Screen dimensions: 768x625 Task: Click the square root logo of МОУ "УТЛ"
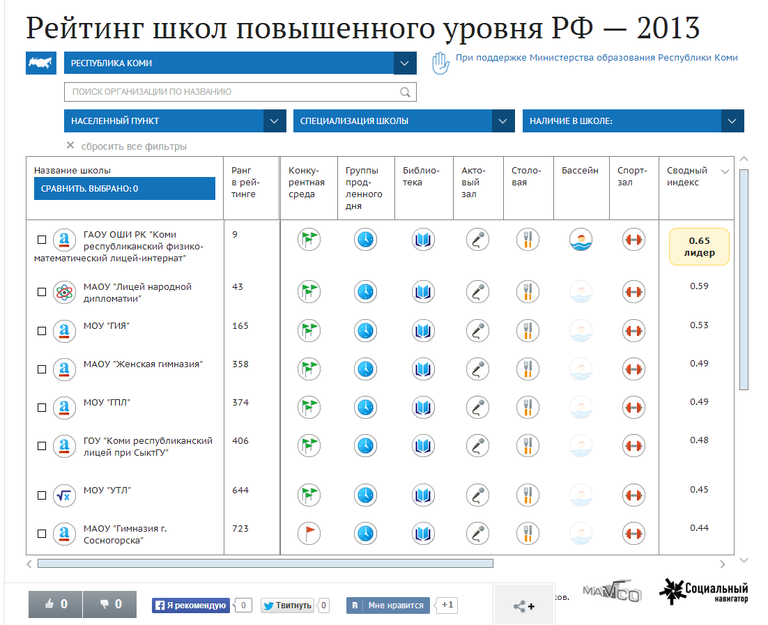tap(64, 496)
